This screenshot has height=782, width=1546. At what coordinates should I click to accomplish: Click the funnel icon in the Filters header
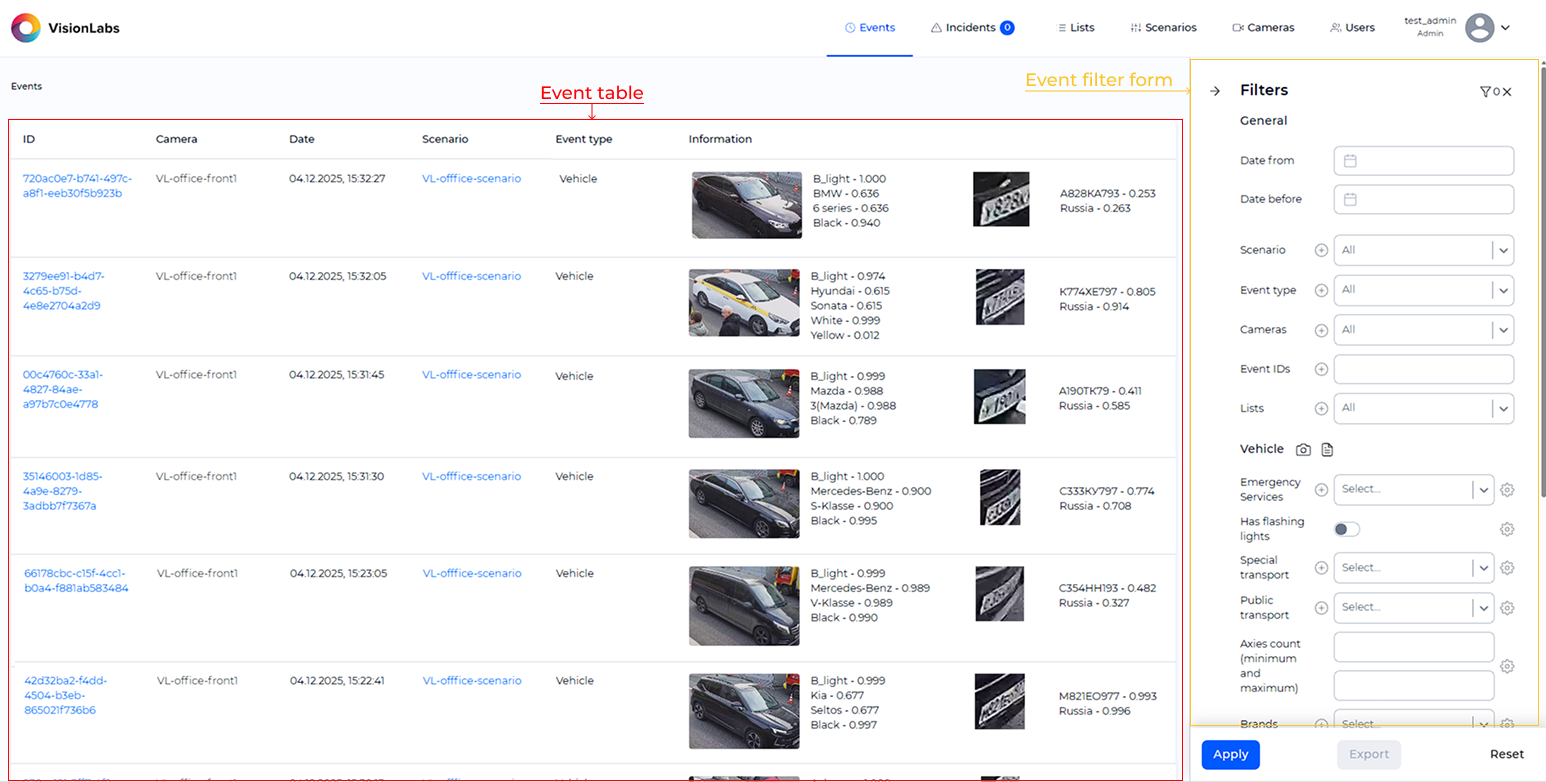[x=1485, y=91]
